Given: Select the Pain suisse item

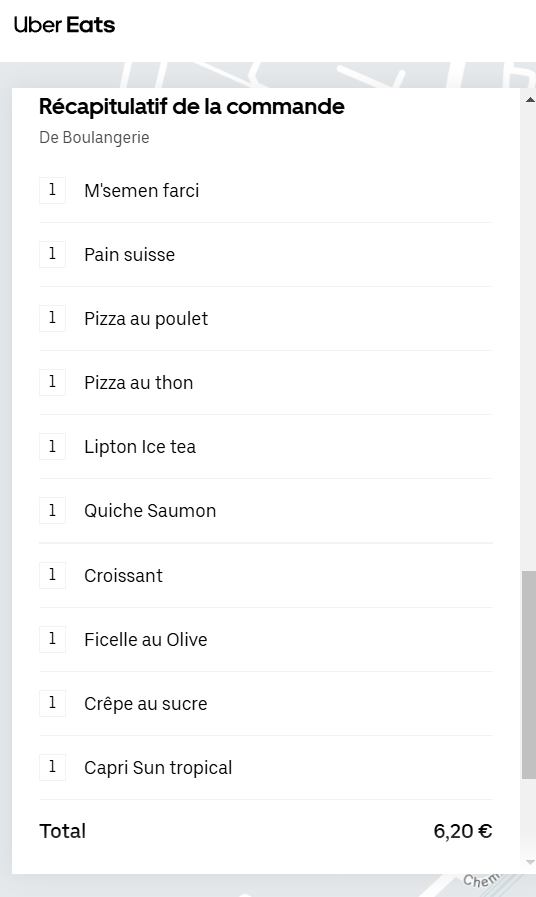Looking at the screenshot, I should [265, 255].
